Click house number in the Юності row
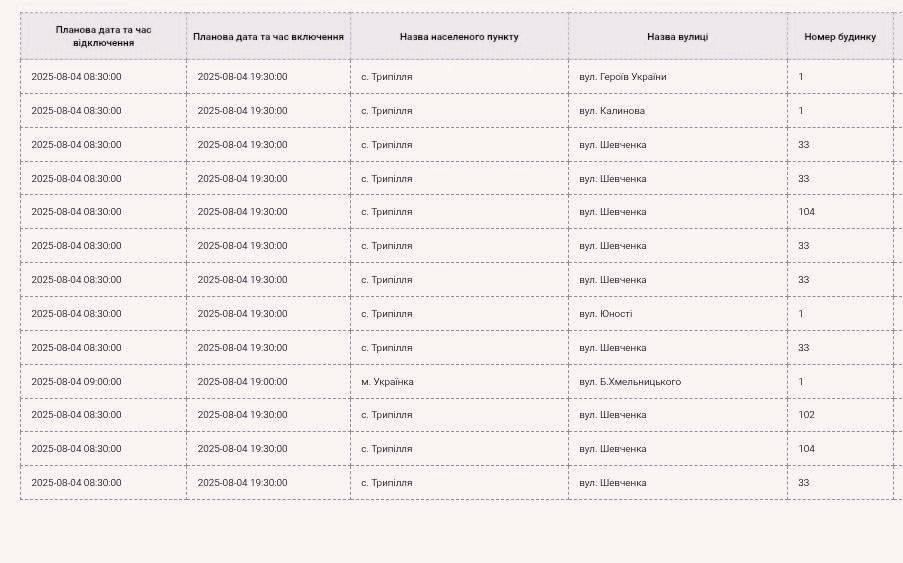Image resolution: width=903 pixels, height=563 pixels. point(801,314)
